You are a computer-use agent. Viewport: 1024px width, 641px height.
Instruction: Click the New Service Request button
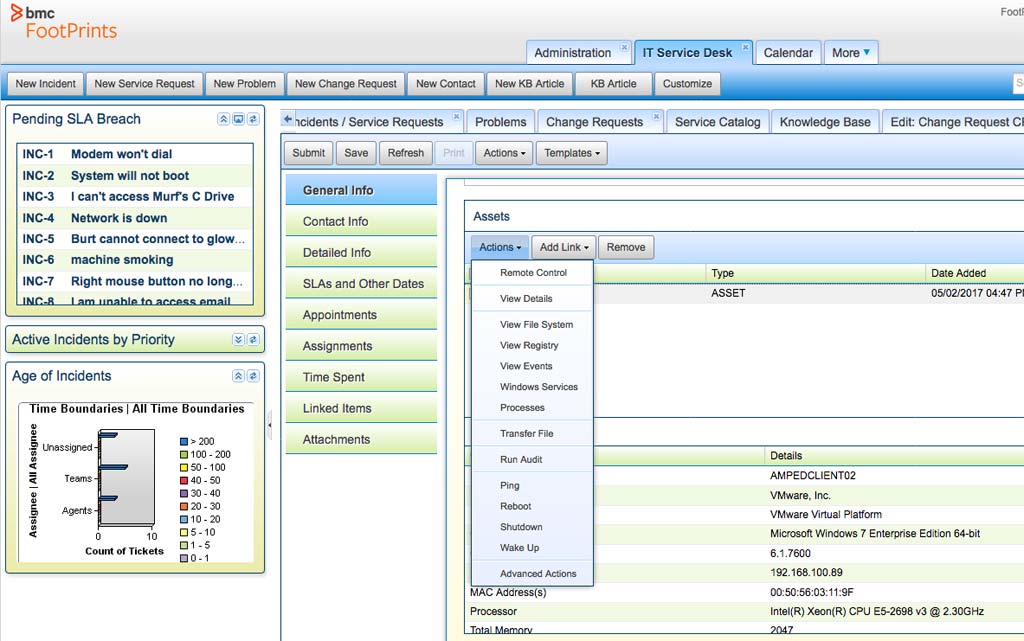pyautogui.click(x=144, y=84)
